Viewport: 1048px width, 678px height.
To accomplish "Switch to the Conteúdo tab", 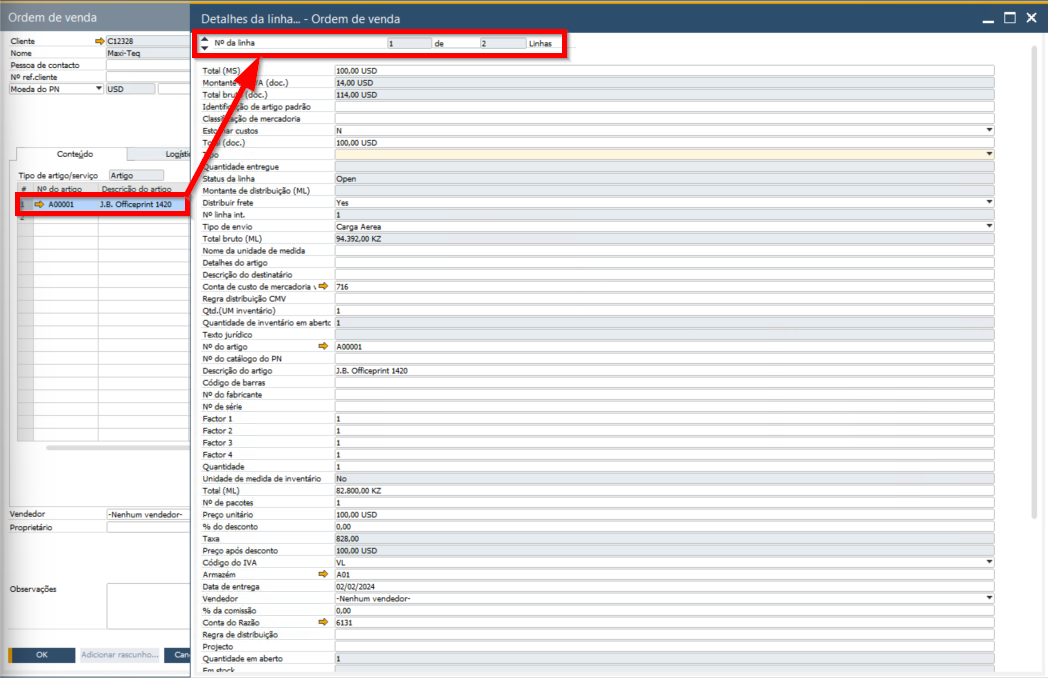I will [x=74, y=154].
